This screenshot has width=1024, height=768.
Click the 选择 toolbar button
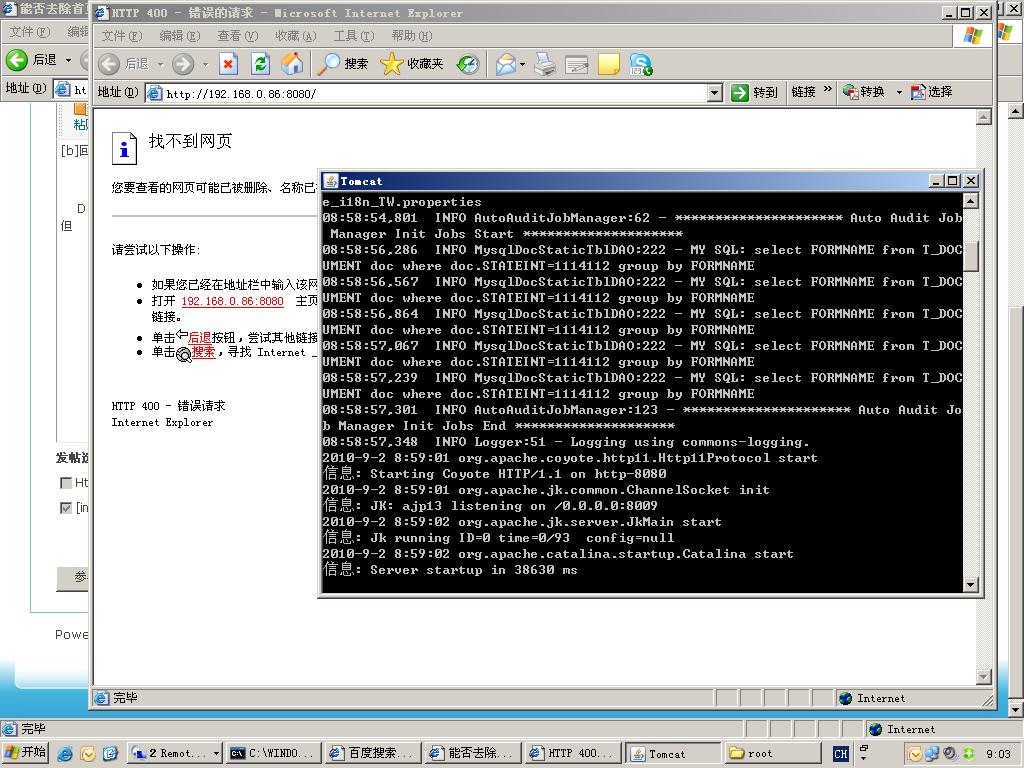932,92
